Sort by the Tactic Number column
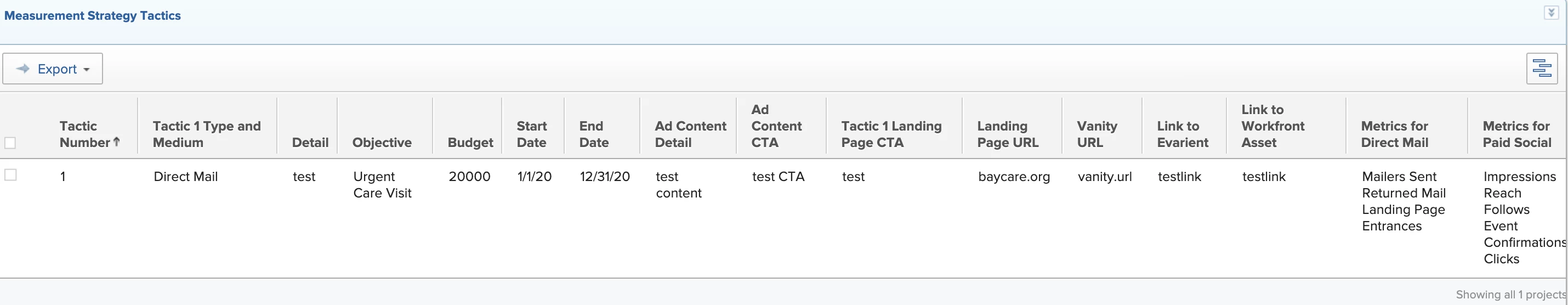 click(84, 134)
